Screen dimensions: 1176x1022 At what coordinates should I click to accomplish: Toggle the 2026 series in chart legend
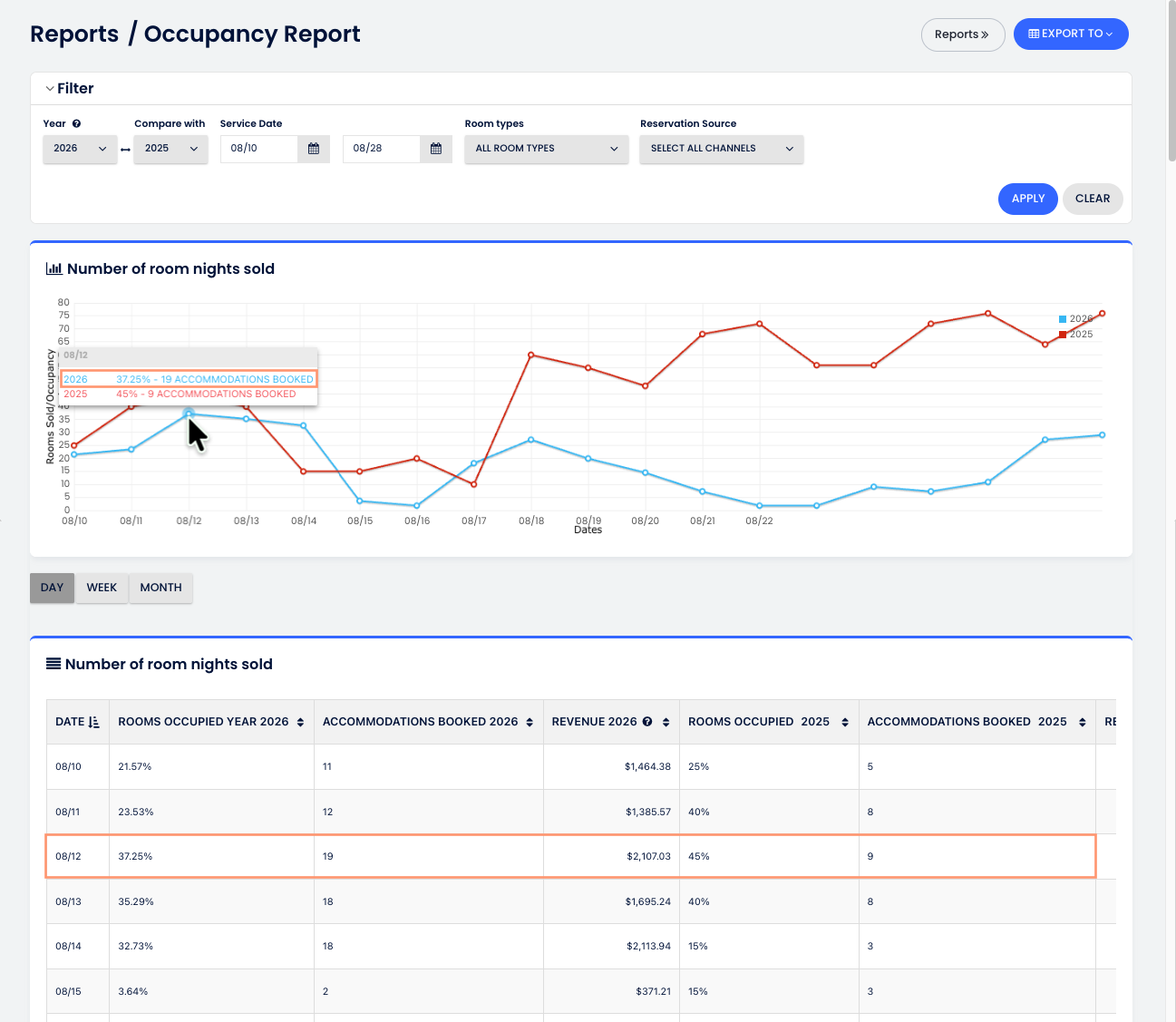pos(1076,319)
